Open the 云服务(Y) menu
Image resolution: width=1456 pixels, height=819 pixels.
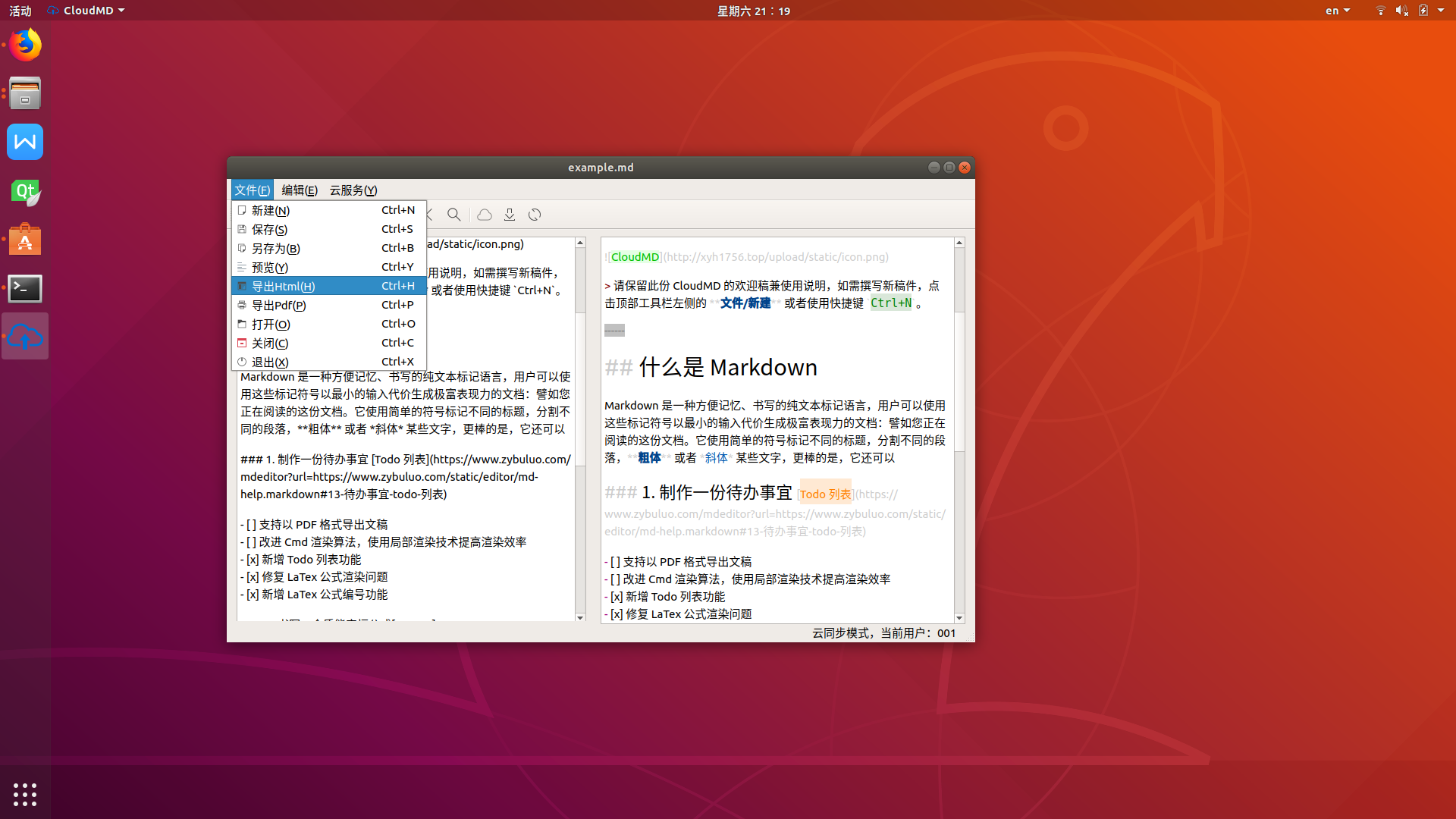click(x=353, y=190)
